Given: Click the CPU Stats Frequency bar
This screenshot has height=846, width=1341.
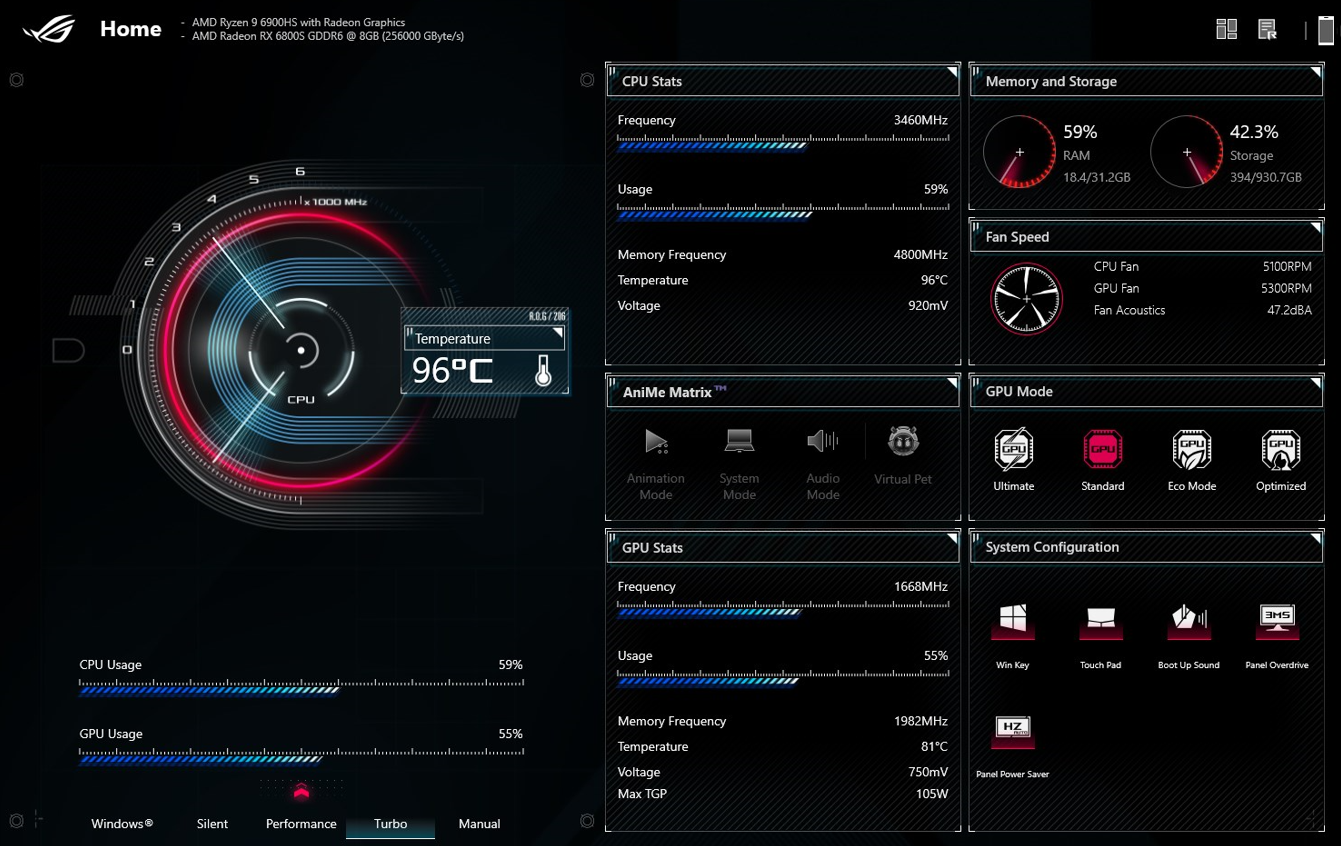Looking at the screenshot, I should pyautogui.click(x=783, y=143).
